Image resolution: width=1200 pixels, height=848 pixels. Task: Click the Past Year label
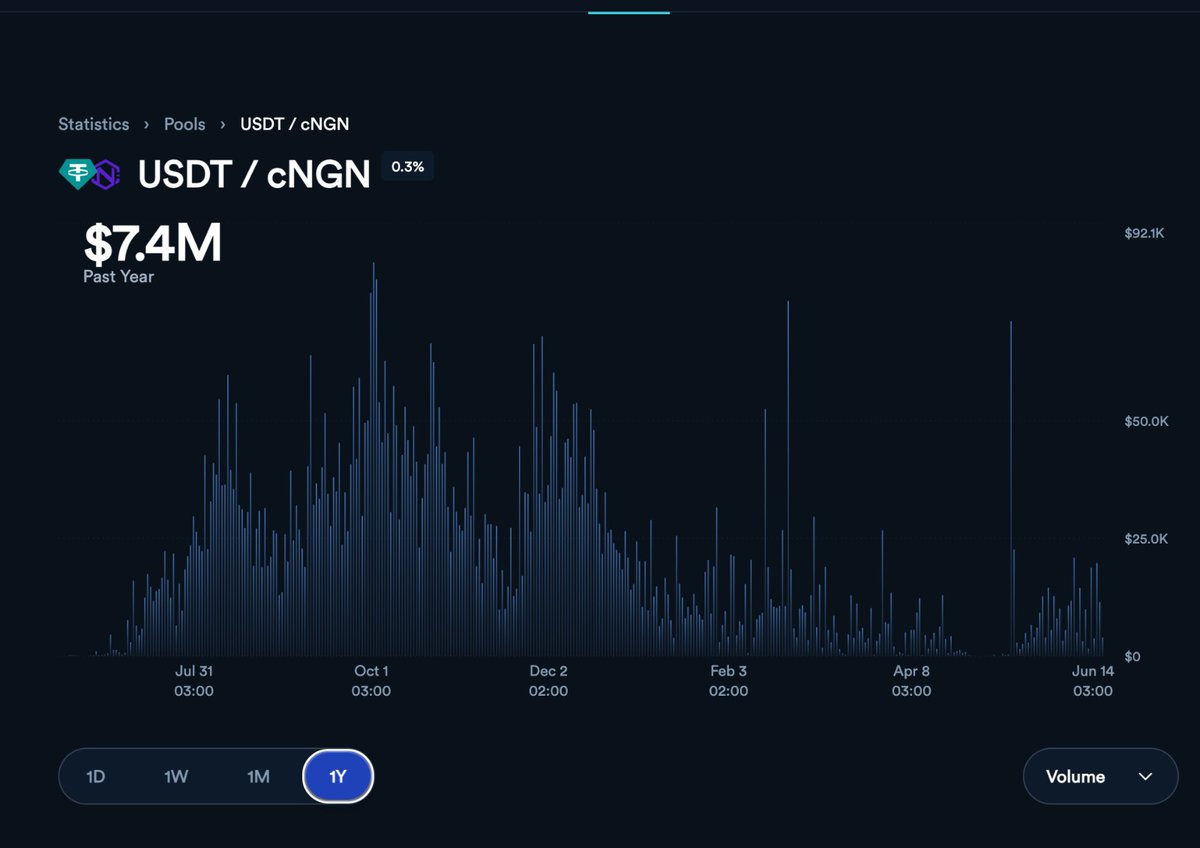point(118,277)
